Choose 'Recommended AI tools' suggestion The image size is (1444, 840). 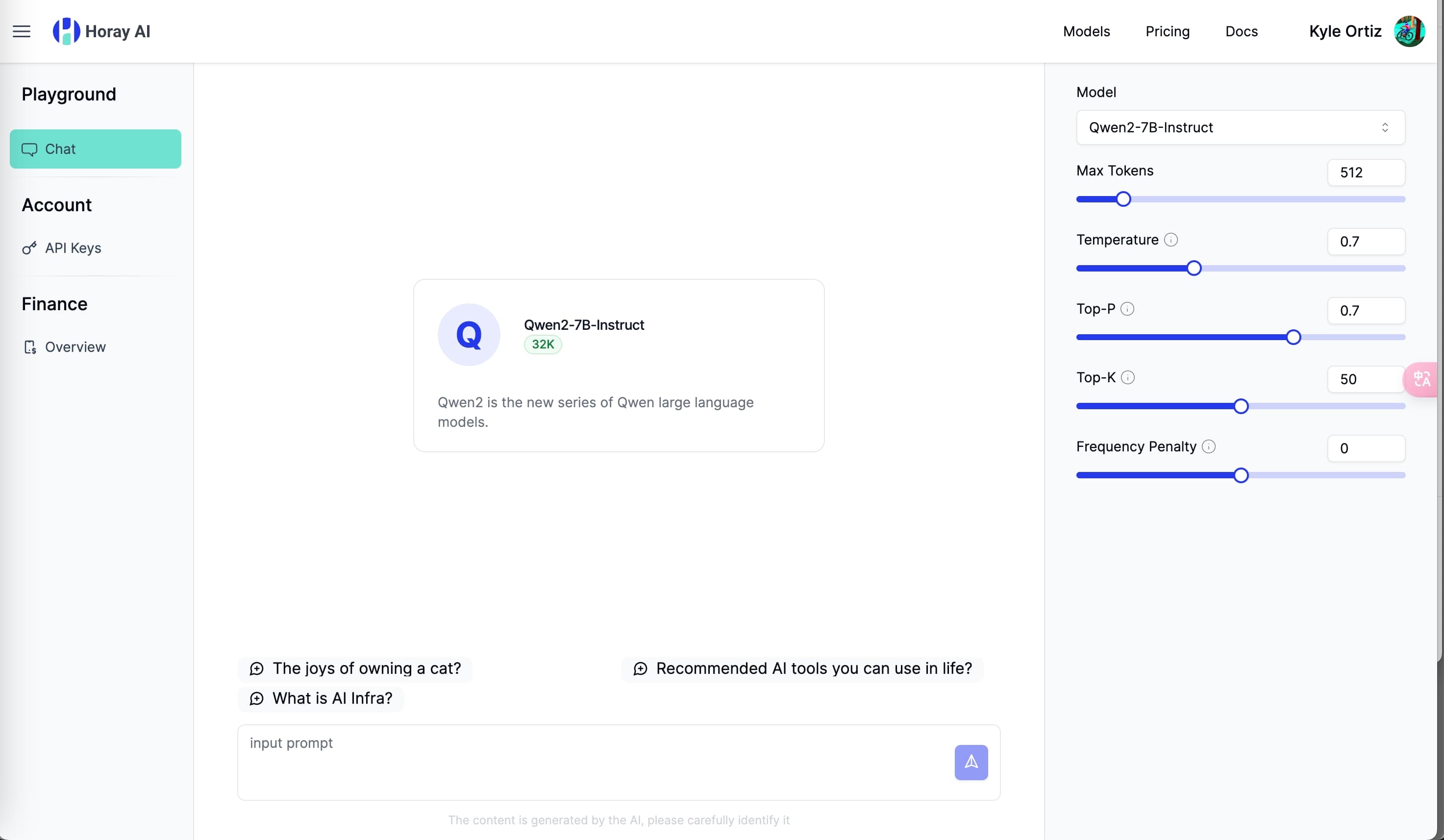[802, 668]
